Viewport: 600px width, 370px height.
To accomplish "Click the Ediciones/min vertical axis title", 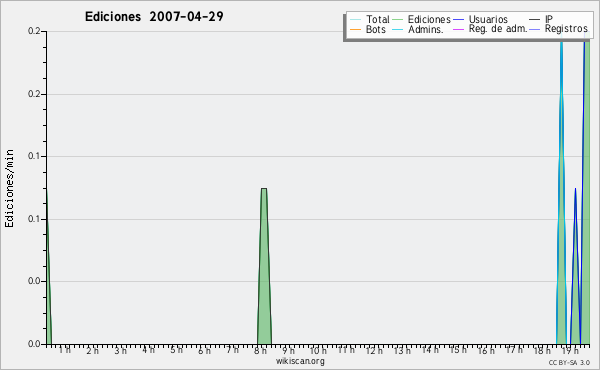I will click(x=9, y=188).
